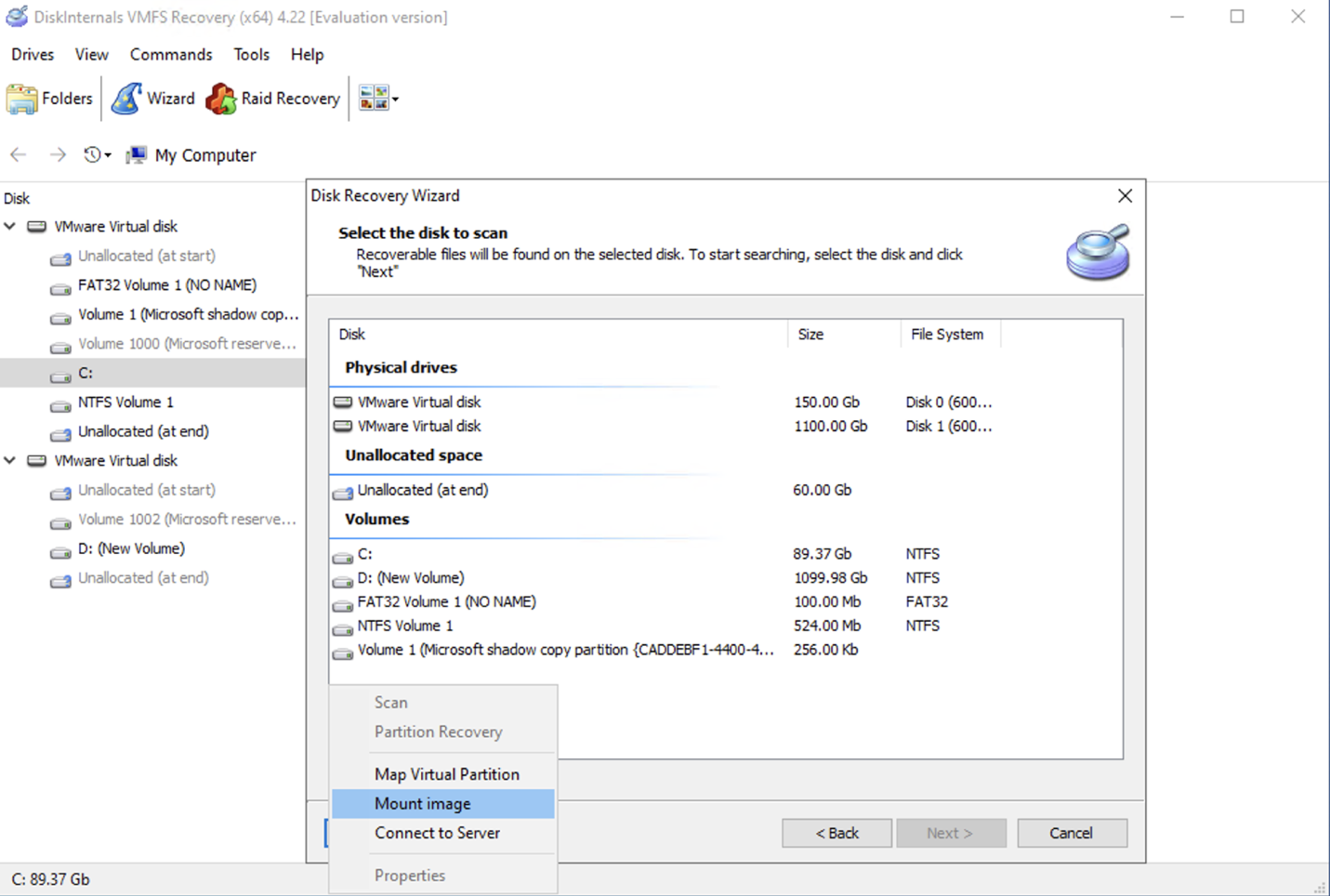The width and height of the screenshot is (1330, 896).
Task: Launch the Wizard toolbar icon
Action: 153,99
